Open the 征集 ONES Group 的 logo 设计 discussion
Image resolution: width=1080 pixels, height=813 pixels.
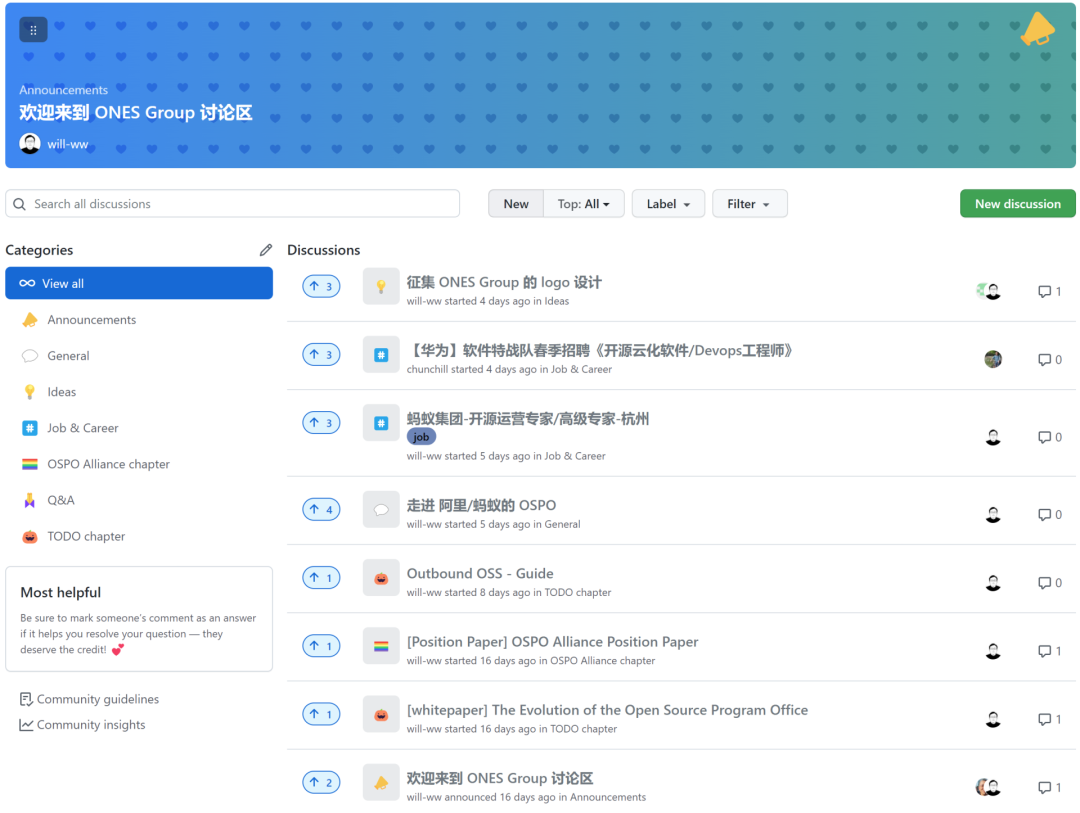click(504, 282)
